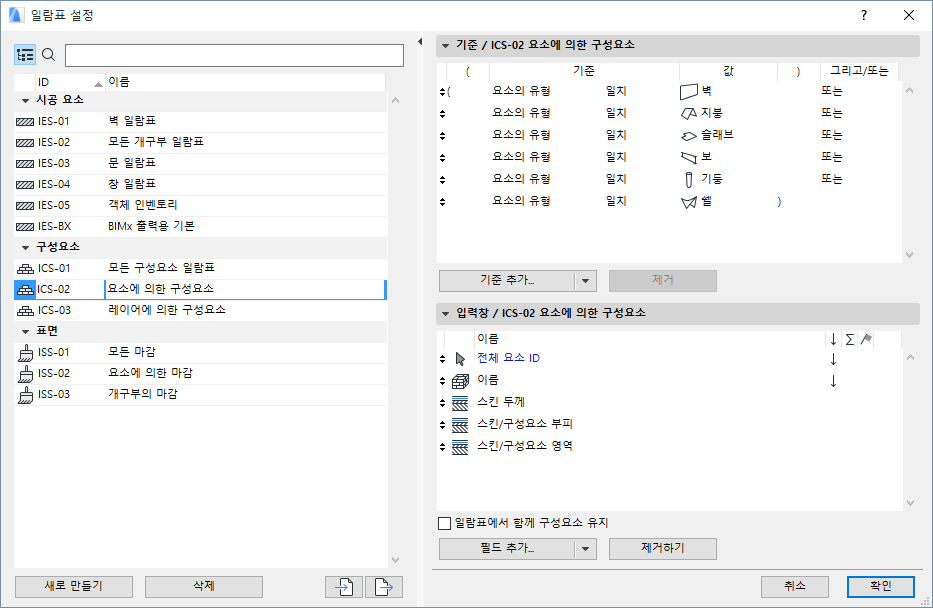Viewport: 933px width, 608px height.
Task: Click the slab (슬래브) element type icon
Action: point(688,136)
